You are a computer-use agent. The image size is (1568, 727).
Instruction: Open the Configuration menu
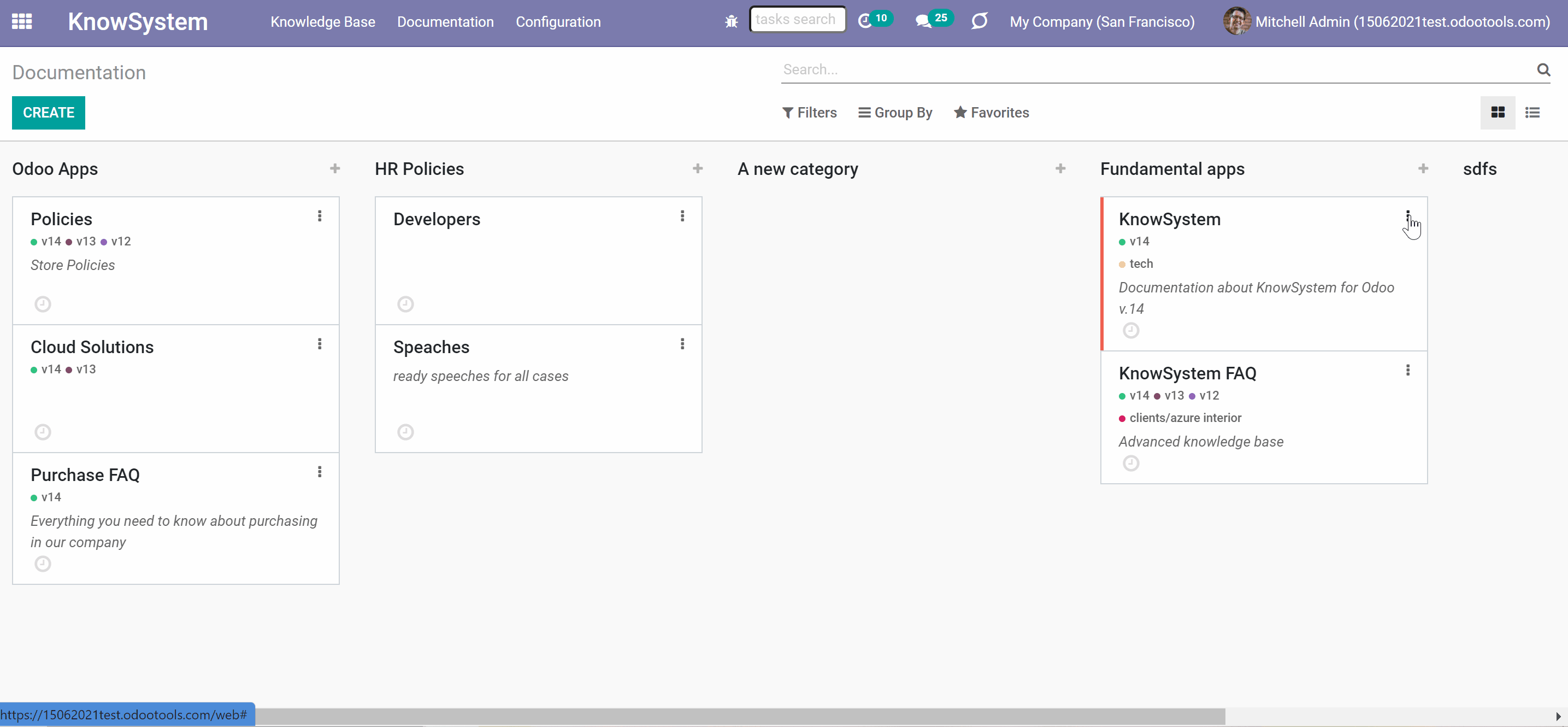click(x=558, y=22)
